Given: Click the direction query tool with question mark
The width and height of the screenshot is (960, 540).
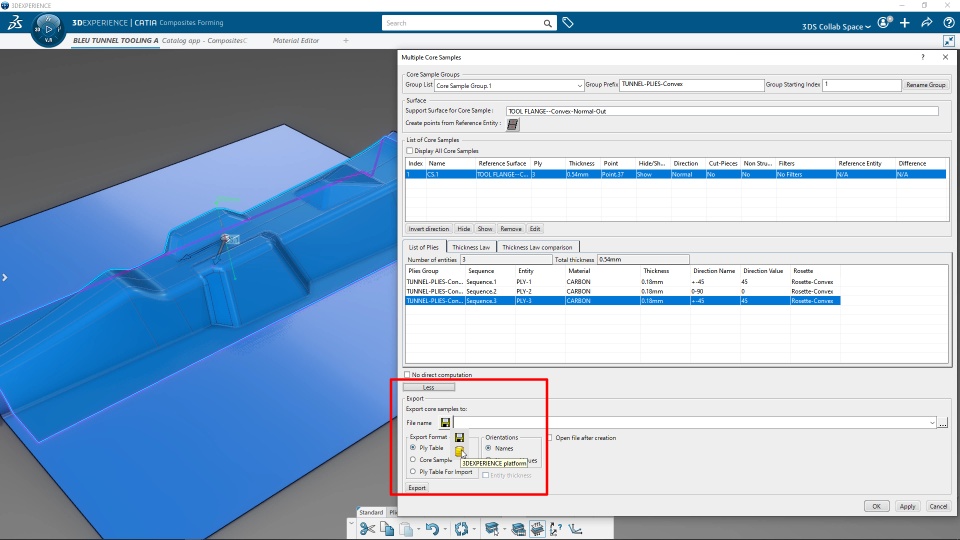Looking at the screenshot, I should (x=556, y=528).
